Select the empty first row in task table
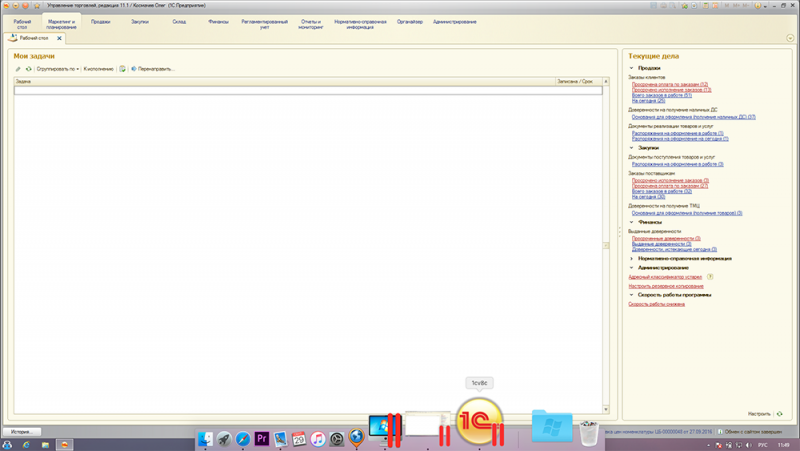Image resolution: width=800 pixels, height=451 pixels. [308, 90]
